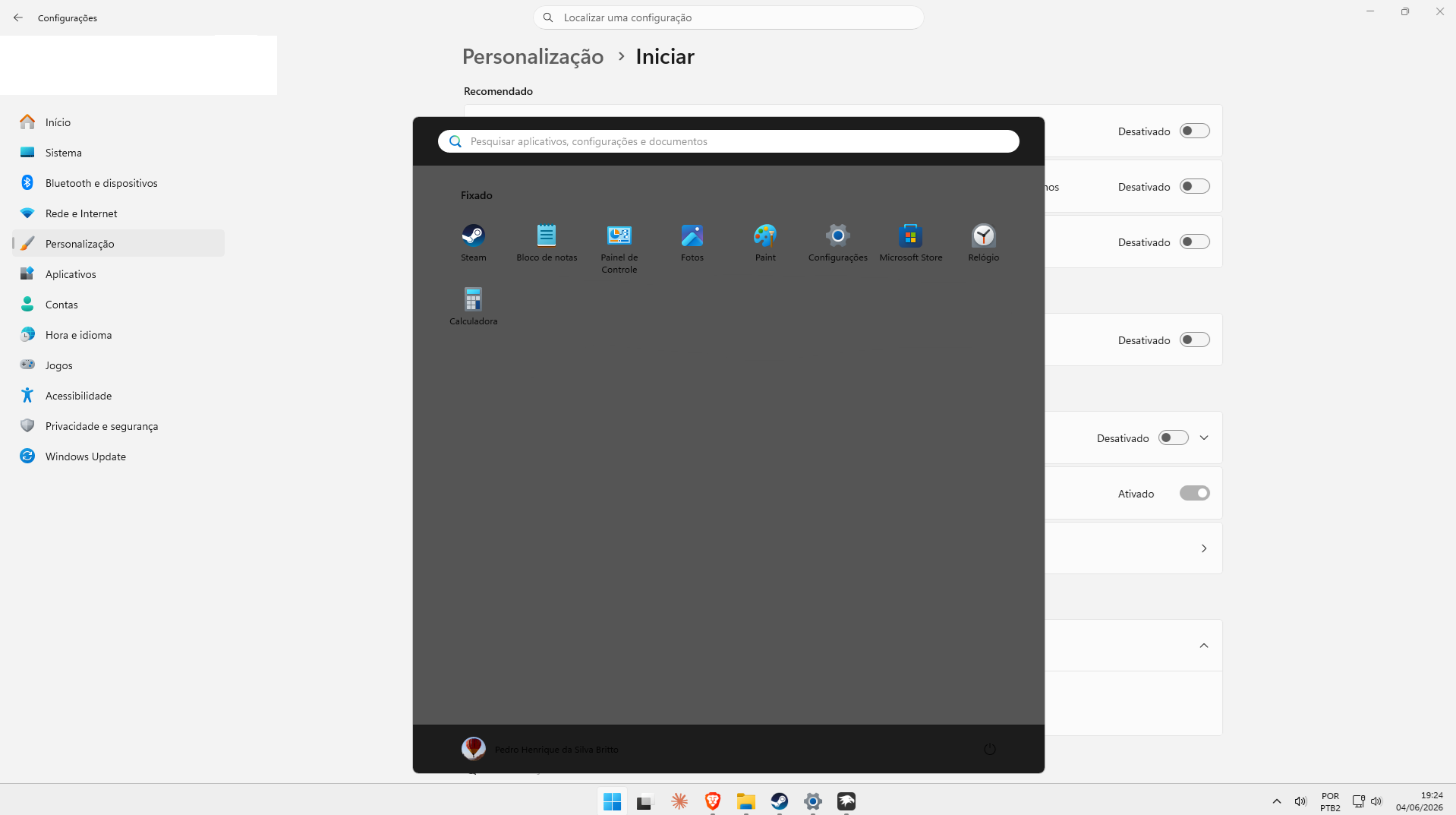Viewport: 1456px width, 815px height.
Task: Open File Explorer from the taskbar
Action: pyautogui.click(x=746, y=801)
